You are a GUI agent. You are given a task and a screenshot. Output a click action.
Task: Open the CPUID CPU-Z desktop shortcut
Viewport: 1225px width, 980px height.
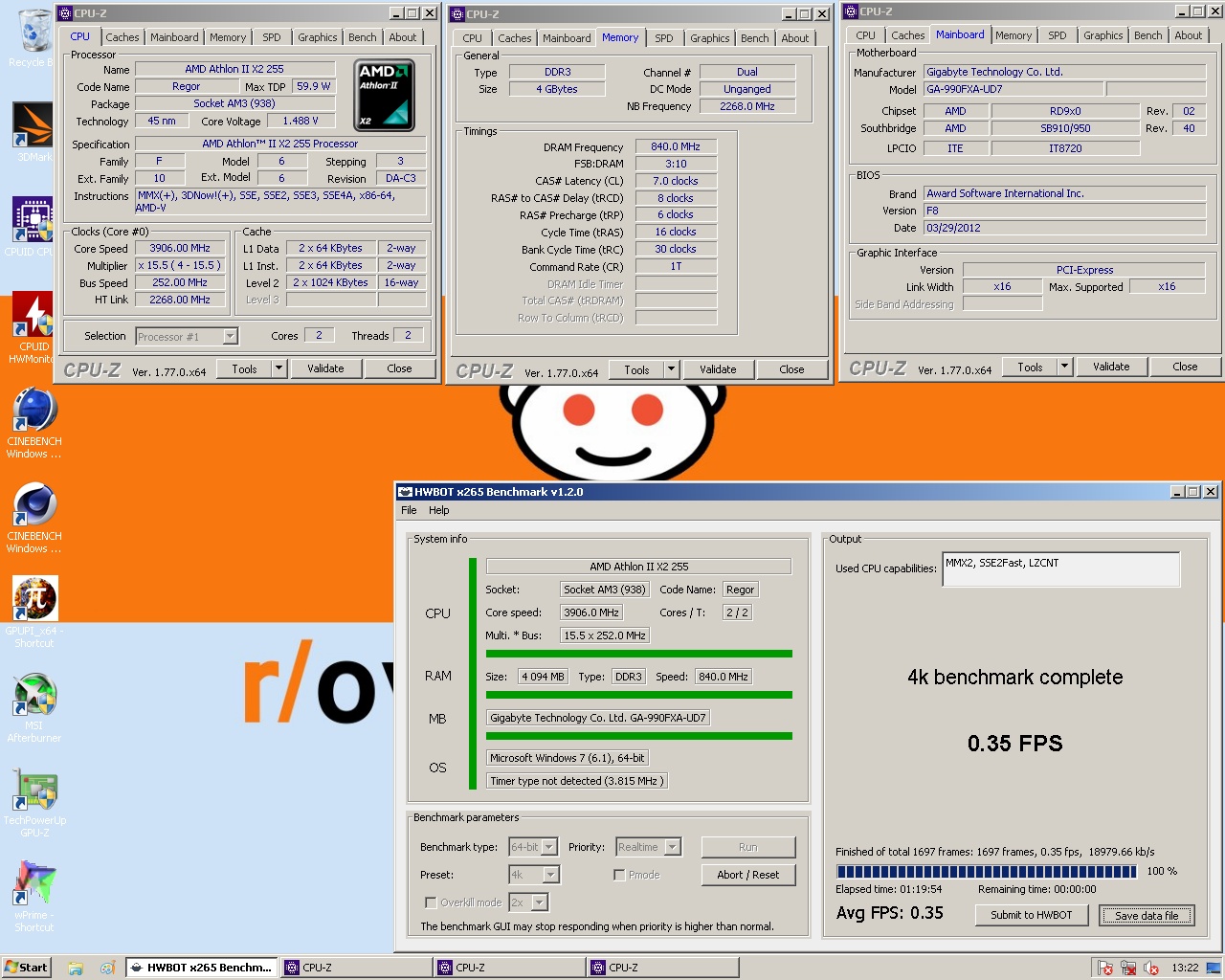[33, 227]
